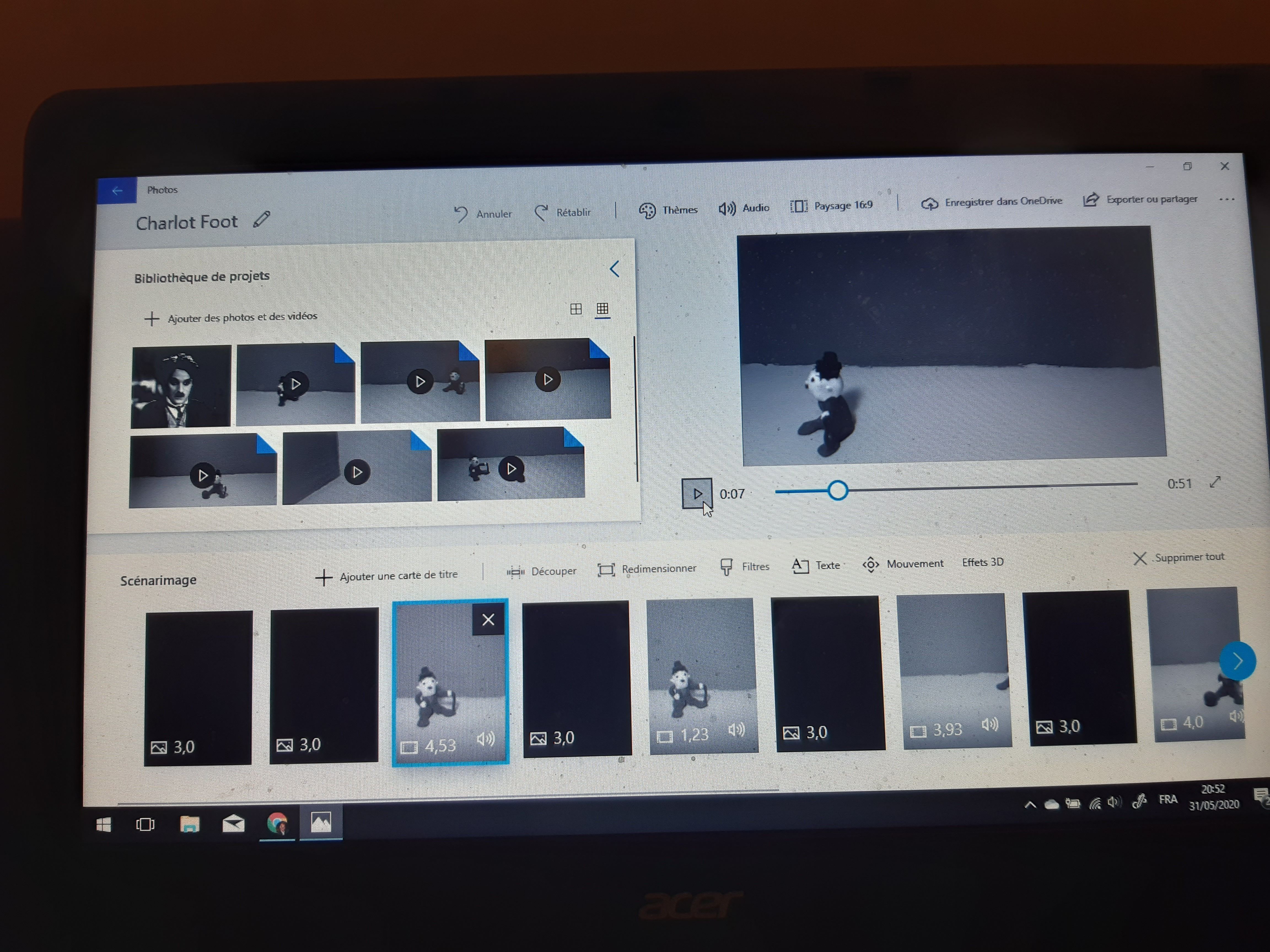Select the Charlie Chaplin portrait photo in library
Screen dimensions: 1270x952
[x=181, y=386]
